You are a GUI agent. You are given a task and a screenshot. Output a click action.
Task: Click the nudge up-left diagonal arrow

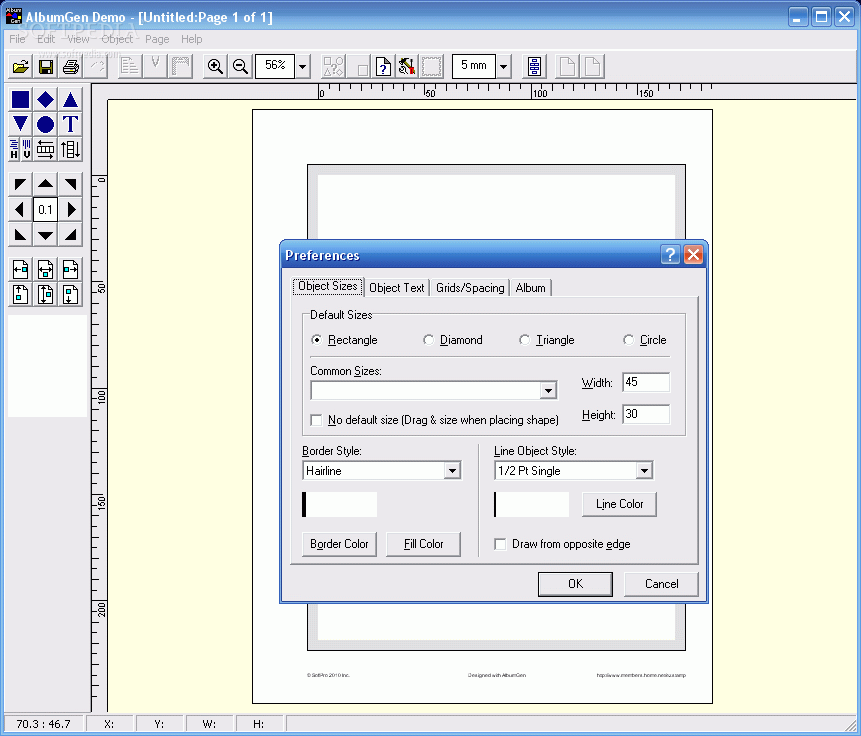click(20, 184)
